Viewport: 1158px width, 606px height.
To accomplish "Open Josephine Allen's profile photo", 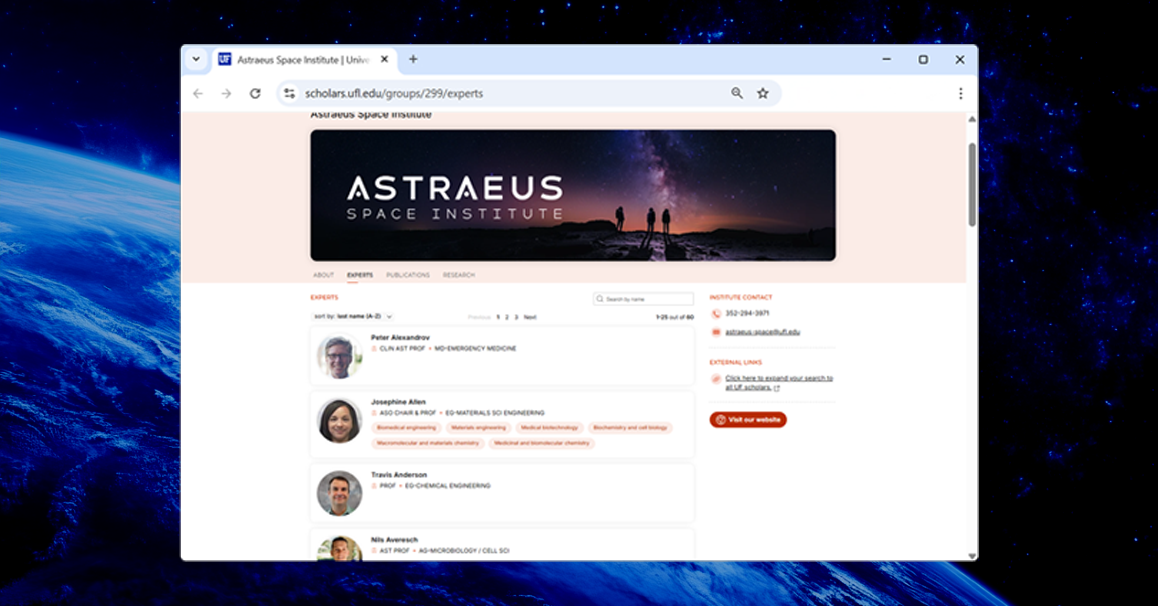I will tap(340, 421).
